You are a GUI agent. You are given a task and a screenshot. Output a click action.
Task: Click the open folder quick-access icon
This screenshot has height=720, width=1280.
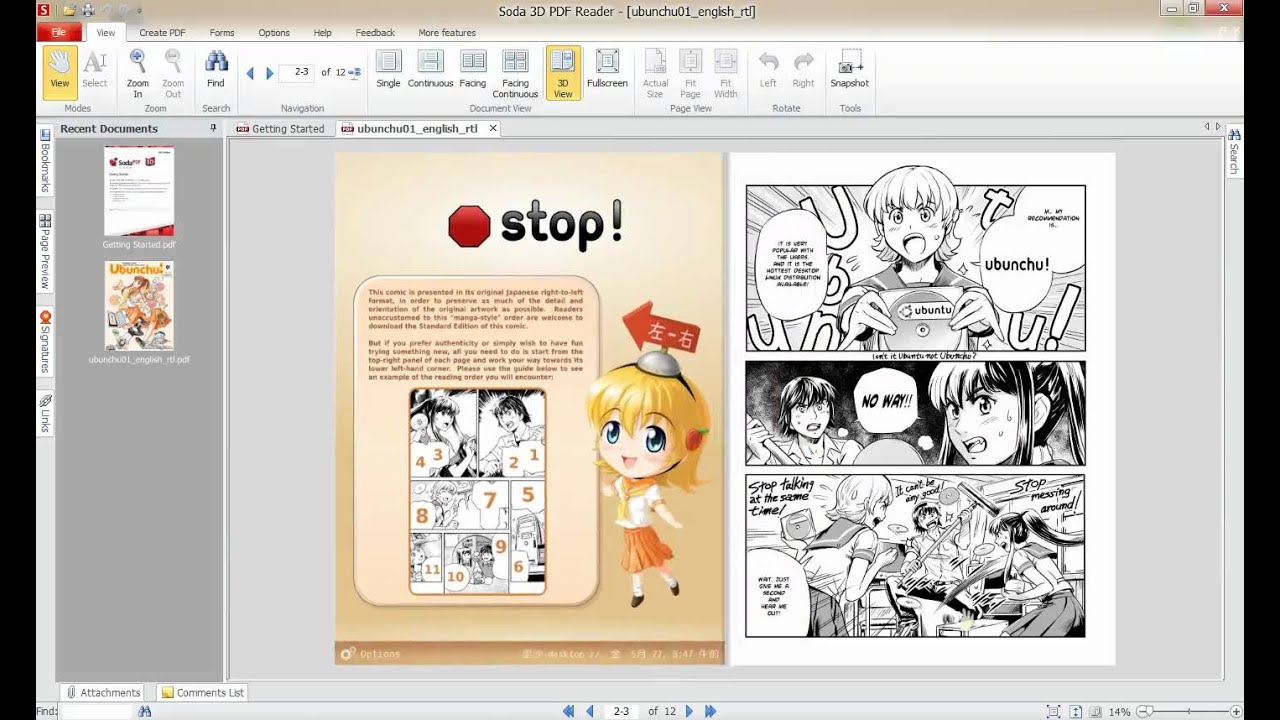coord(69,10)
